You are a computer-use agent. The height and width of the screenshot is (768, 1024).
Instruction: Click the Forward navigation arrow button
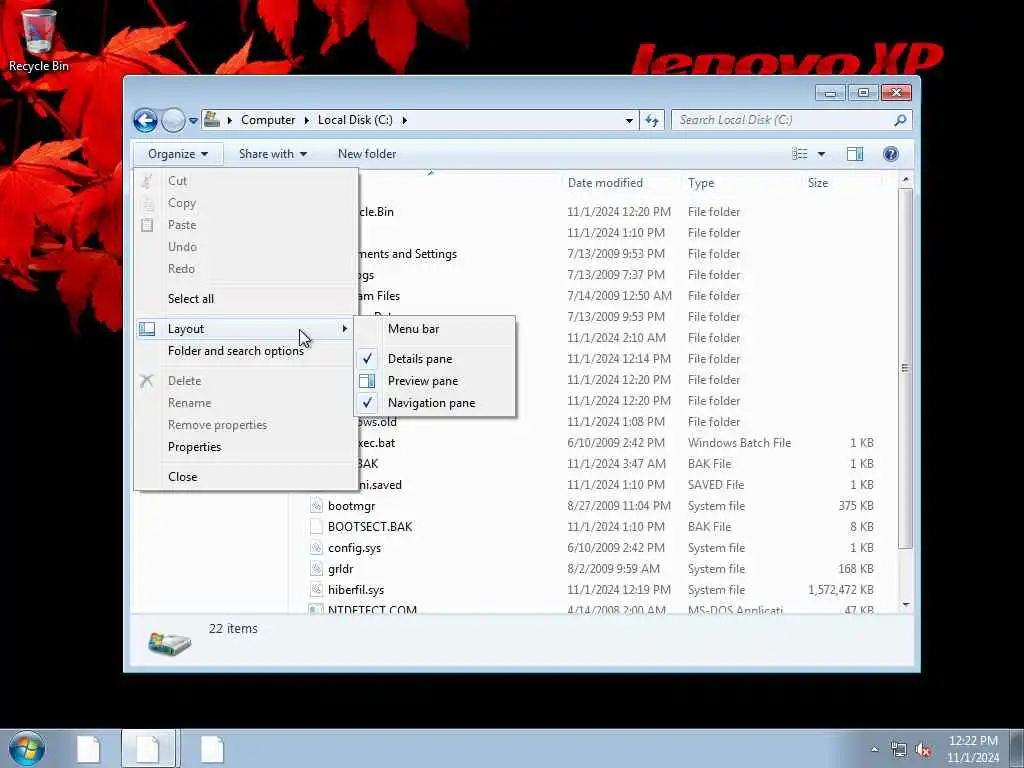[x=173, y=120]
